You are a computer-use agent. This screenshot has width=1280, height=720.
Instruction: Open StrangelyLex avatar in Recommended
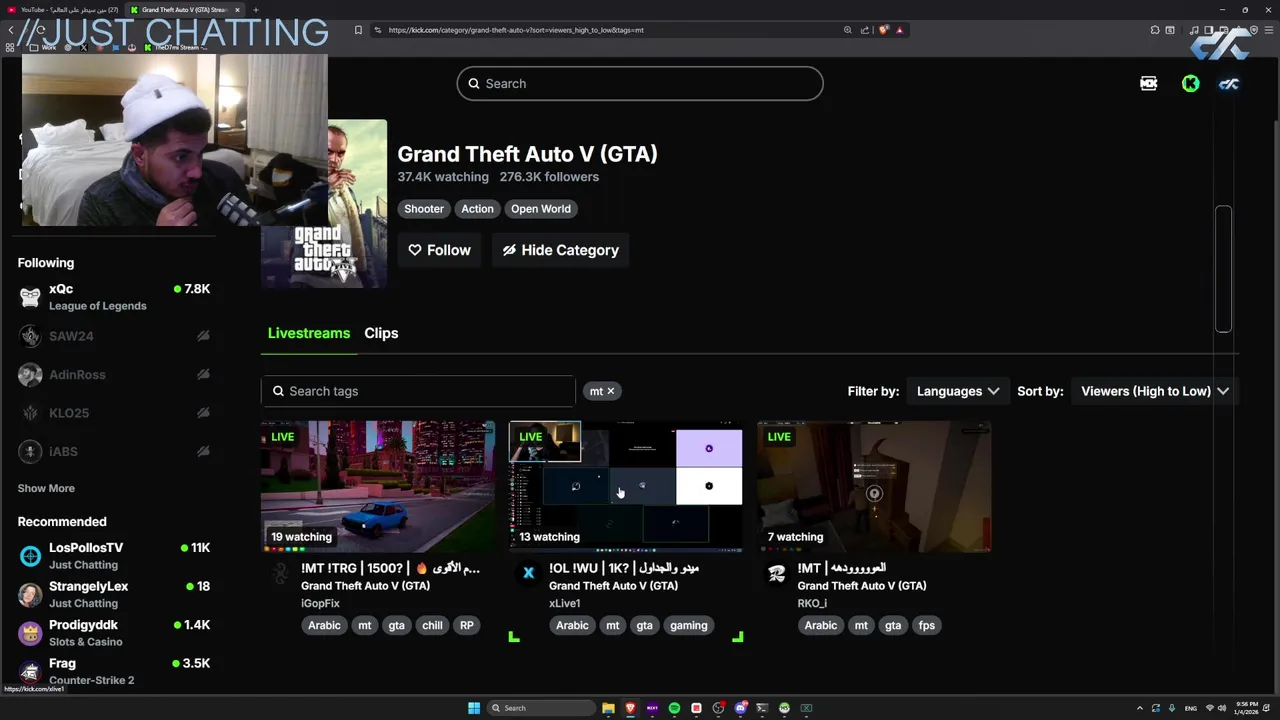click(x=30, y=595)
